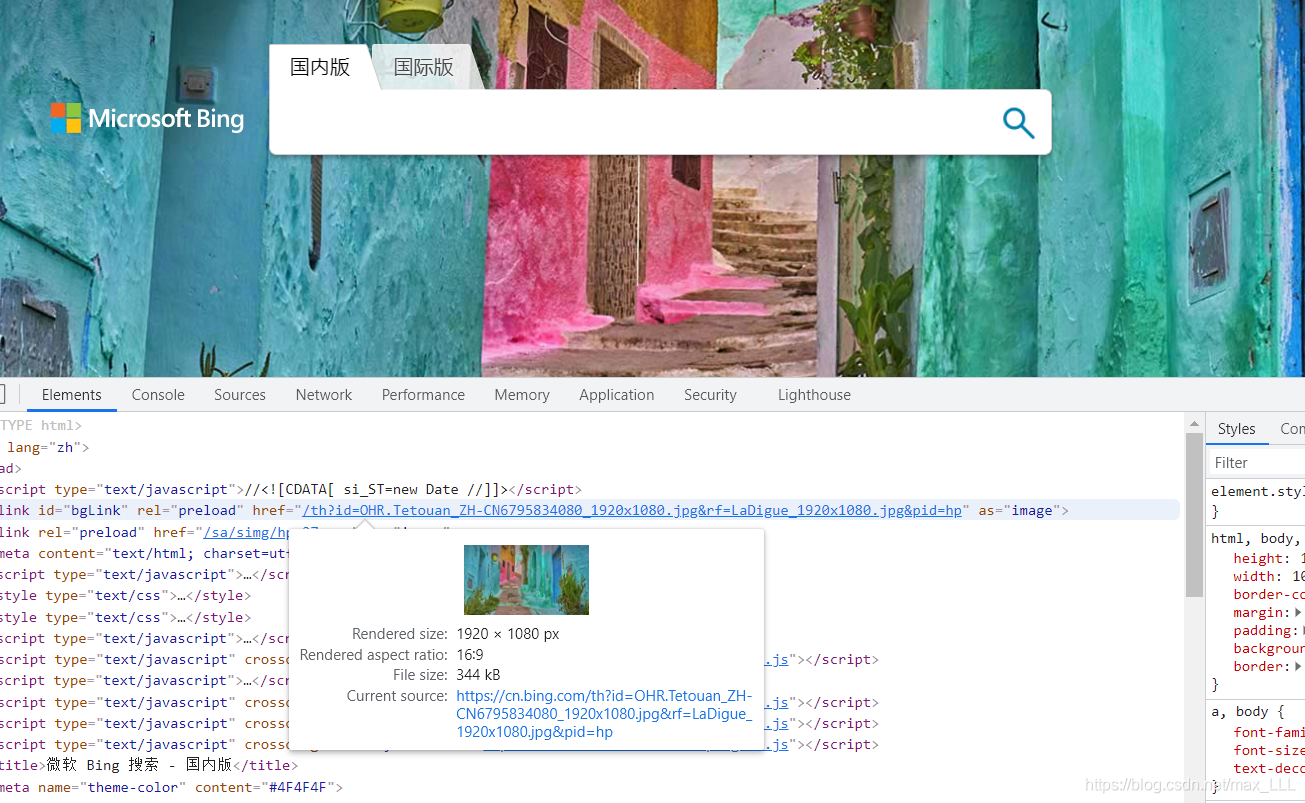
Task: Click the element.style rule in Styles
Action: 1258,492
